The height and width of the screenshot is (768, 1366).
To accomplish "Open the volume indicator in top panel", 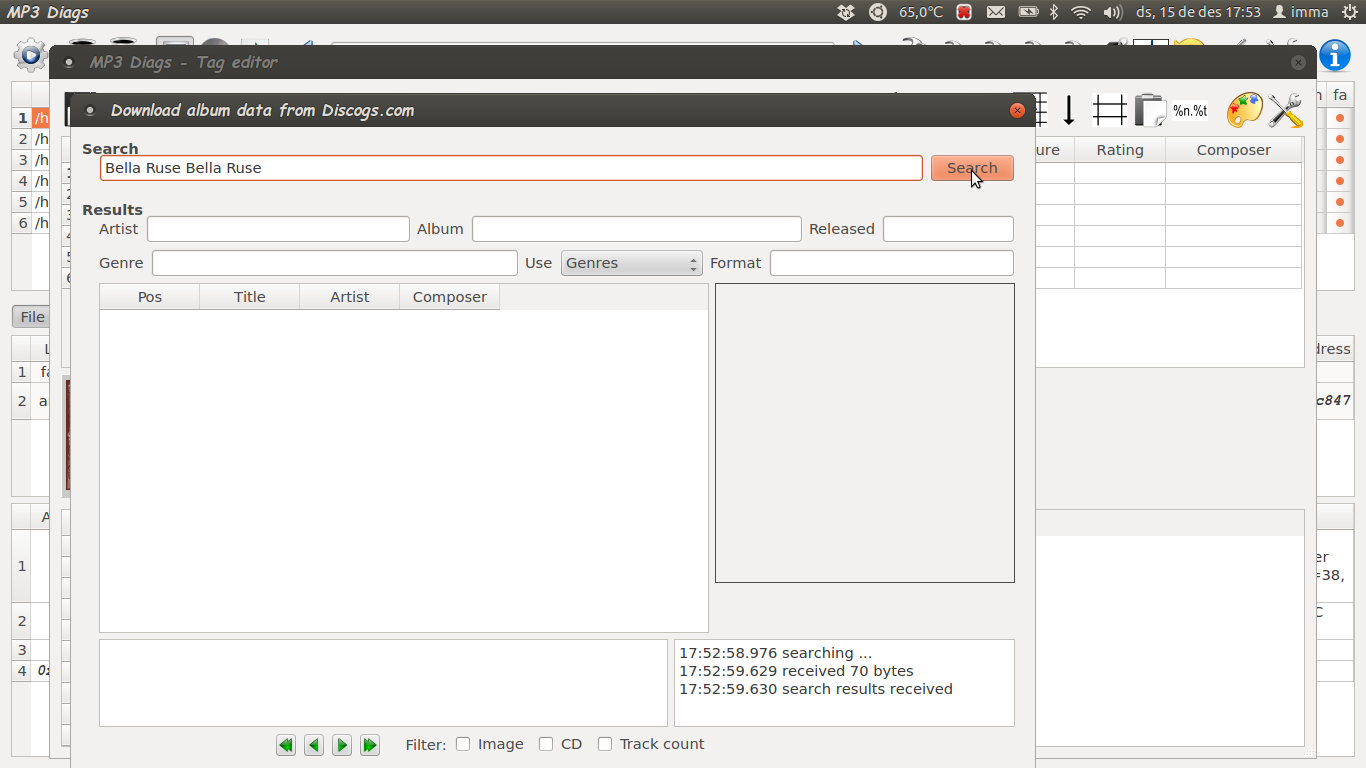I will [x=1112, y=12].
